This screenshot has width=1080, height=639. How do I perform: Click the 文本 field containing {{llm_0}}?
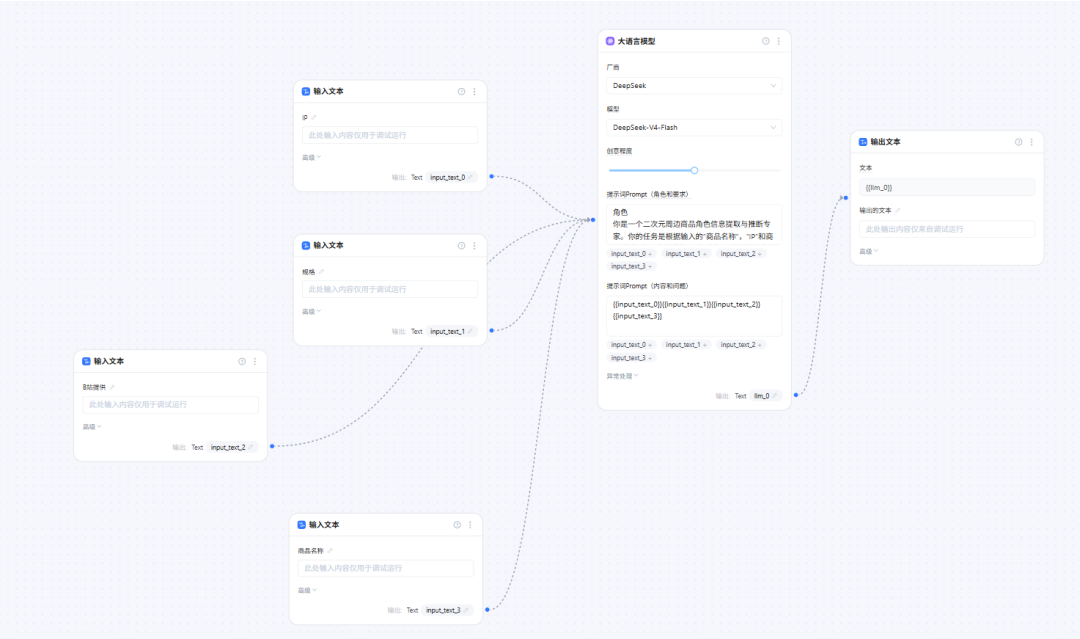click(946, 187)
